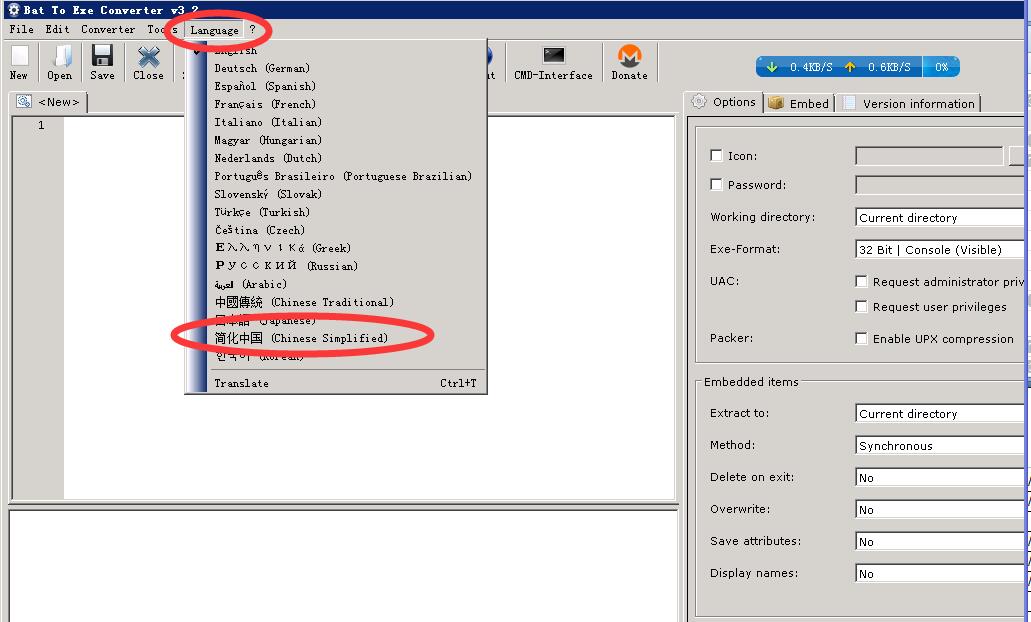
Task: Launch the CMD-Interface toolbar icon
Action: [553, 62]
